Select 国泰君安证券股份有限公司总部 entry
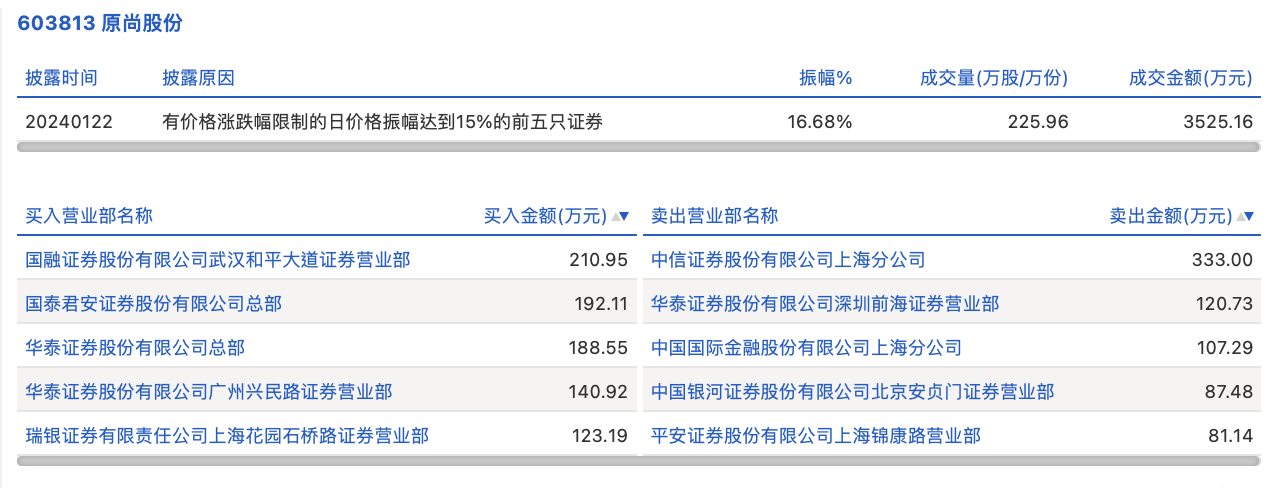This screenshot has width=1278, height=488. [154, 304]
